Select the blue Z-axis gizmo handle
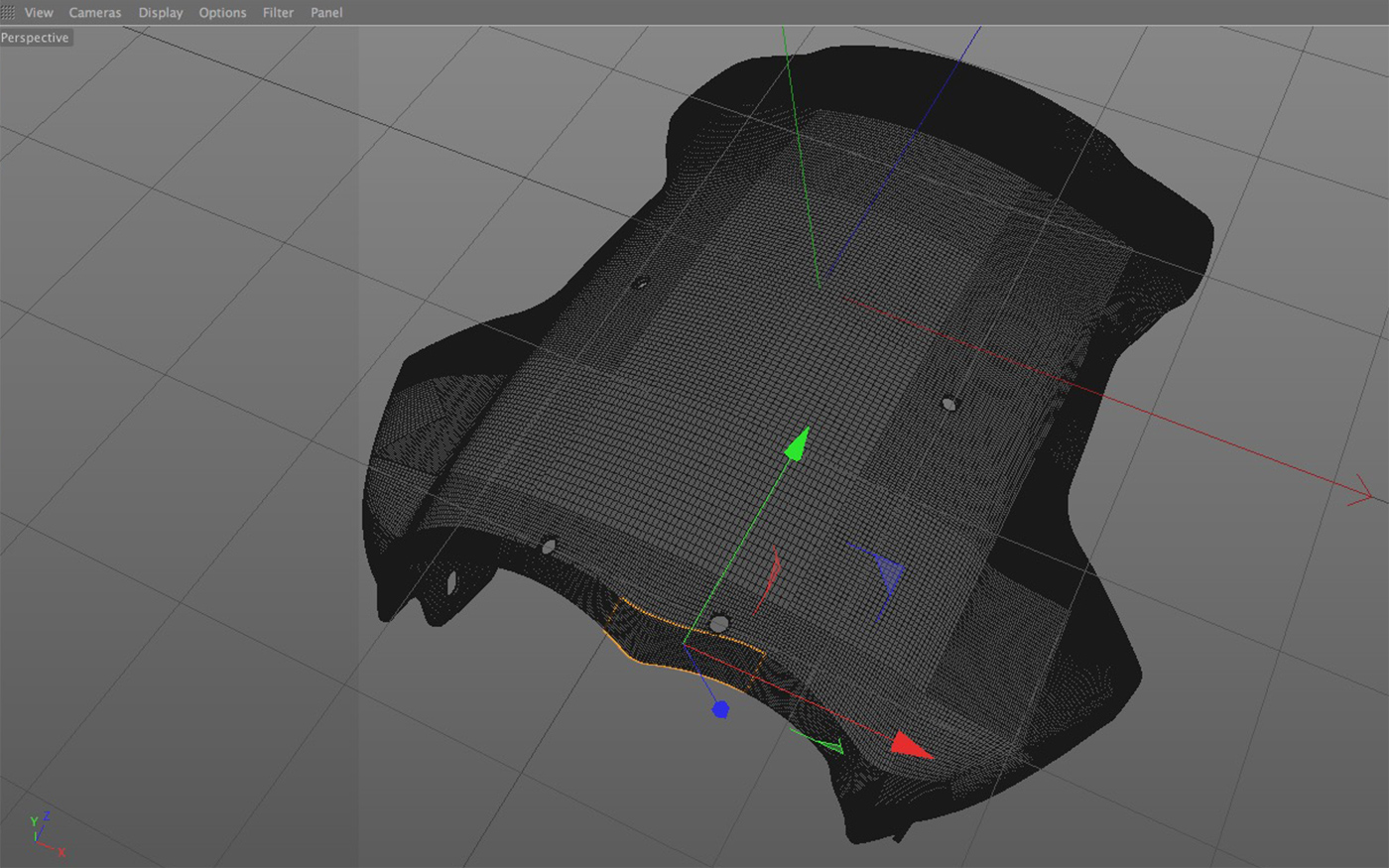Screen dimensions: 1389x868 tap(720, 708)
